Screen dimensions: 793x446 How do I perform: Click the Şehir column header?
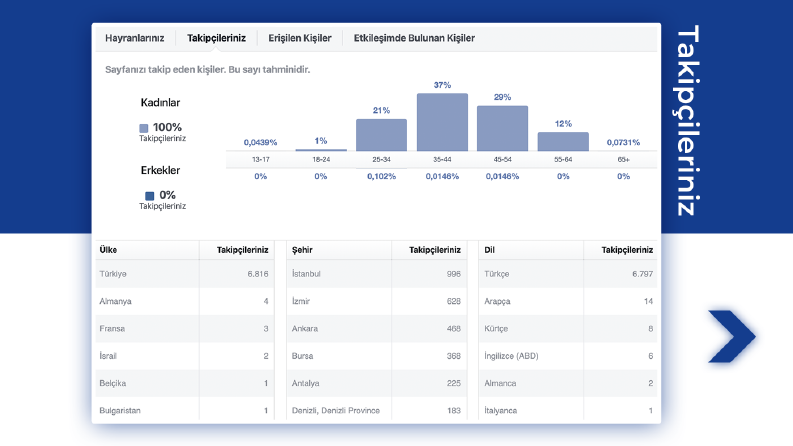[302, 250]
